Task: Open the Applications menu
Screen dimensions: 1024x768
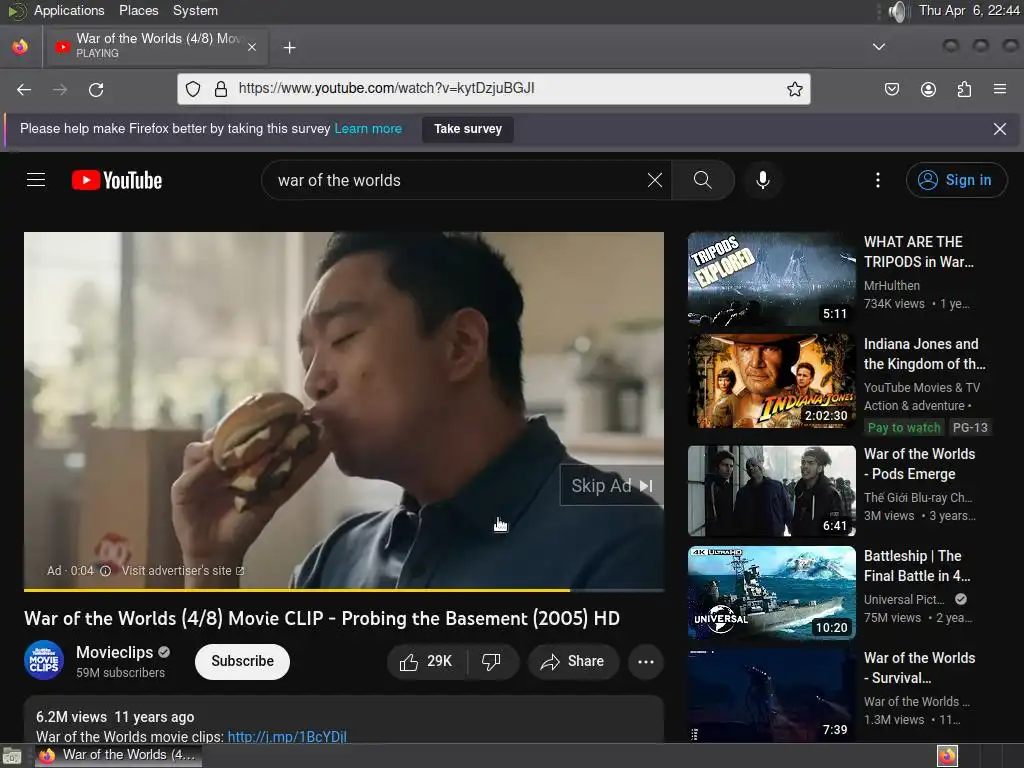Action: [x=69, y=10]
